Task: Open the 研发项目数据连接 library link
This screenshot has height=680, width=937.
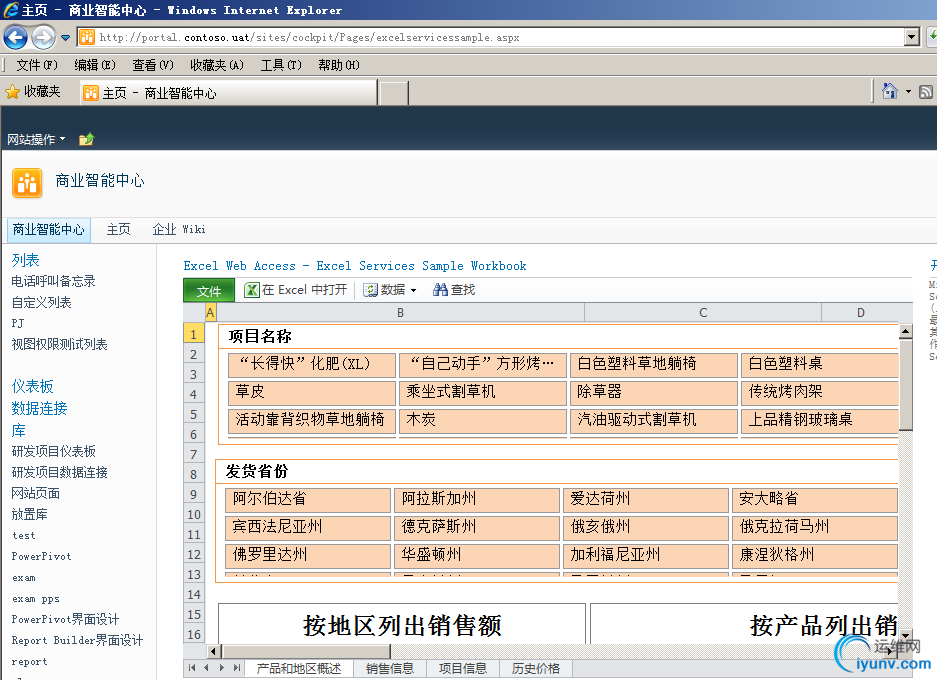Action: coord(59,472)
